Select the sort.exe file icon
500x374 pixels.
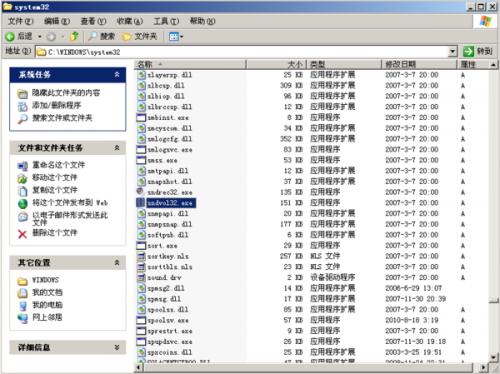(141, 246)
